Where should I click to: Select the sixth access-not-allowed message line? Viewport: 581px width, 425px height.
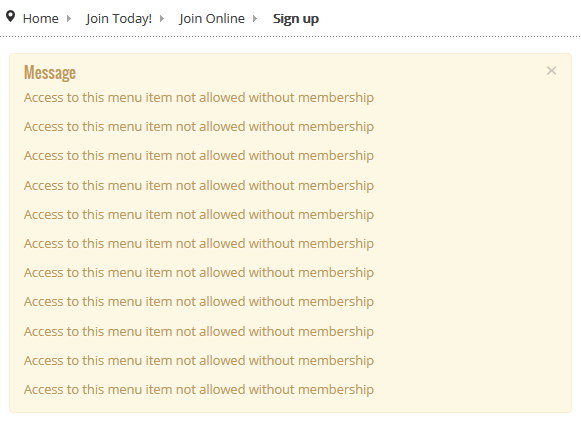(x=199, y=243)
